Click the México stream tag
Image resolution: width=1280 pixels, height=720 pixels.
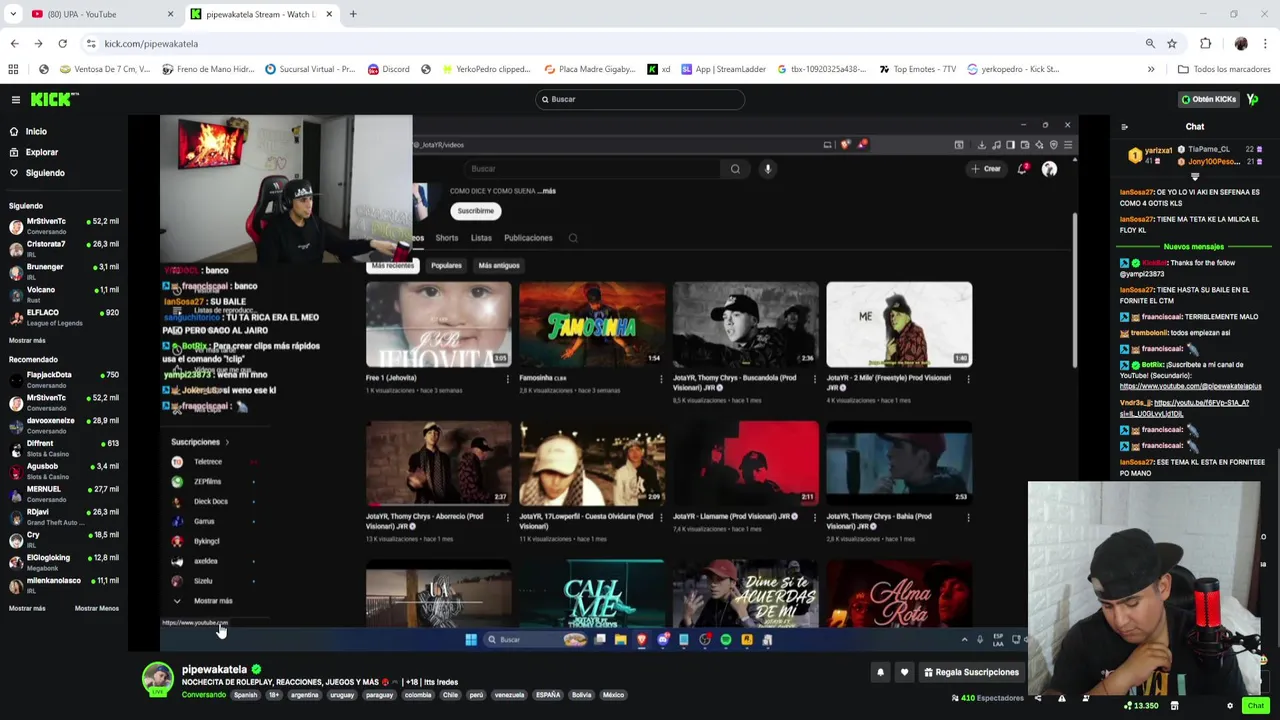coord(613,695)
